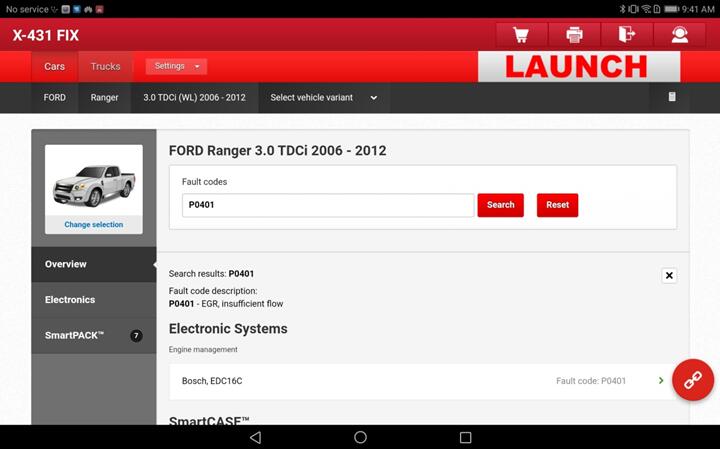The width and height of the screenshot is (720, 449).
Task: Open the user support headset icon
Action: point(680,35)
